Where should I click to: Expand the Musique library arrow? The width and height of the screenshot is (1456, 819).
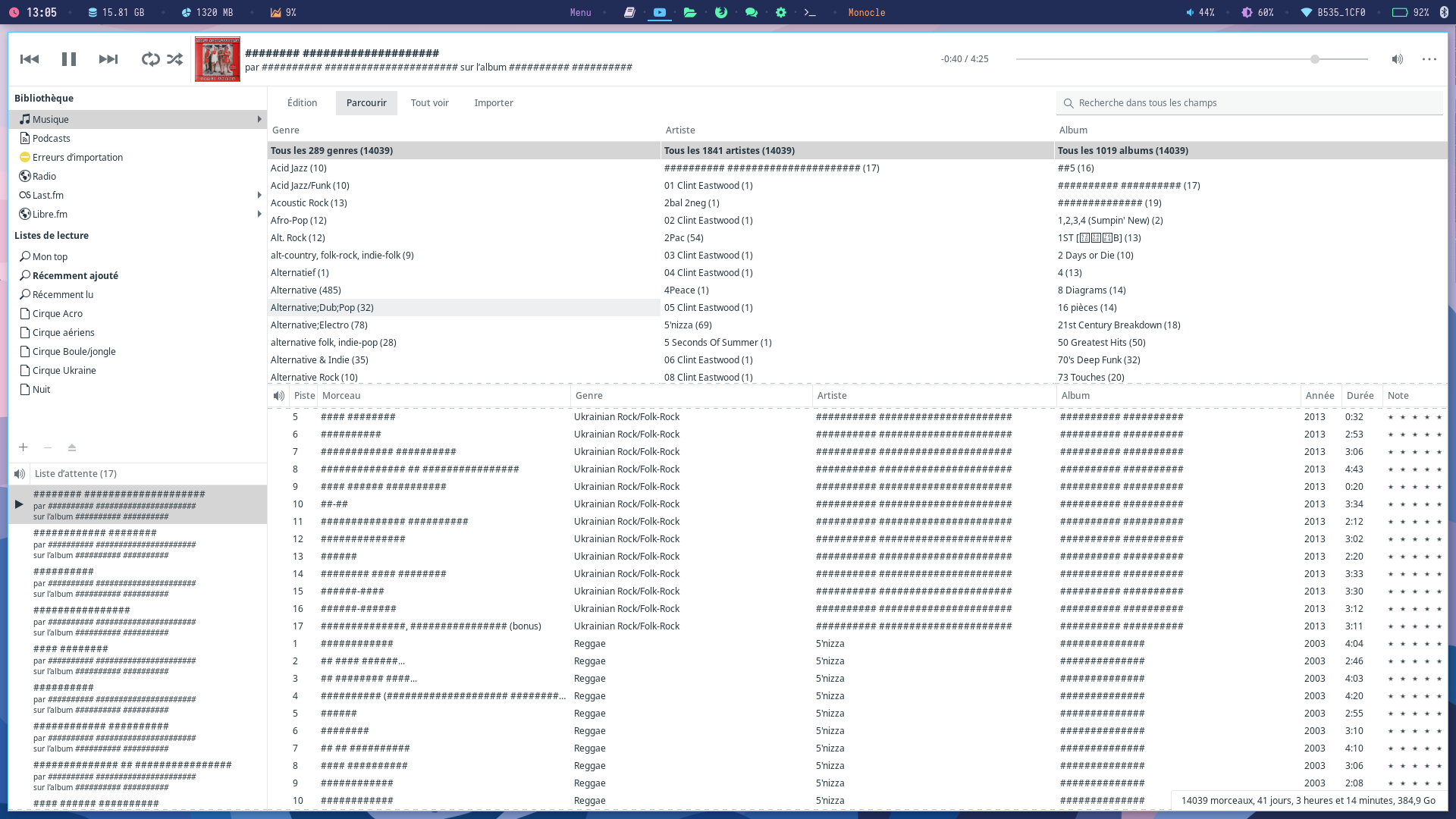click(x=259, y=119)
